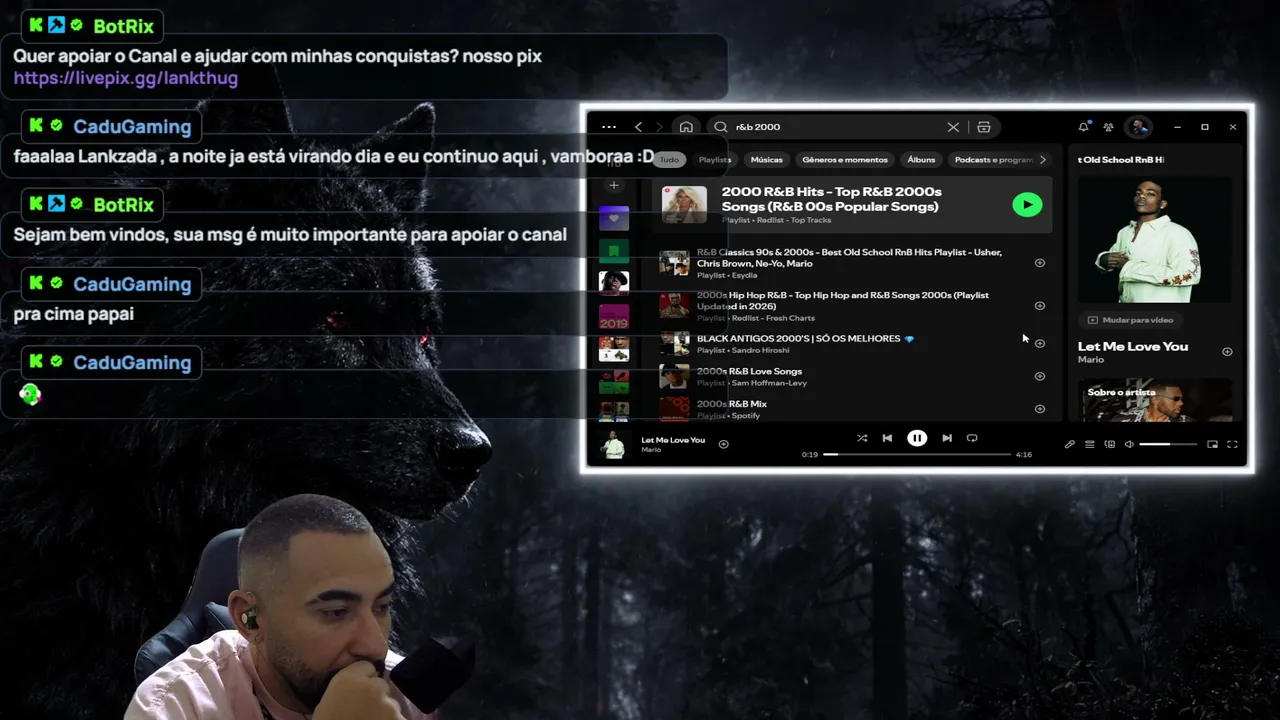The image size is (1280, 720).
Task: Create a new playlist with plus icon
Action: (614, 185)
